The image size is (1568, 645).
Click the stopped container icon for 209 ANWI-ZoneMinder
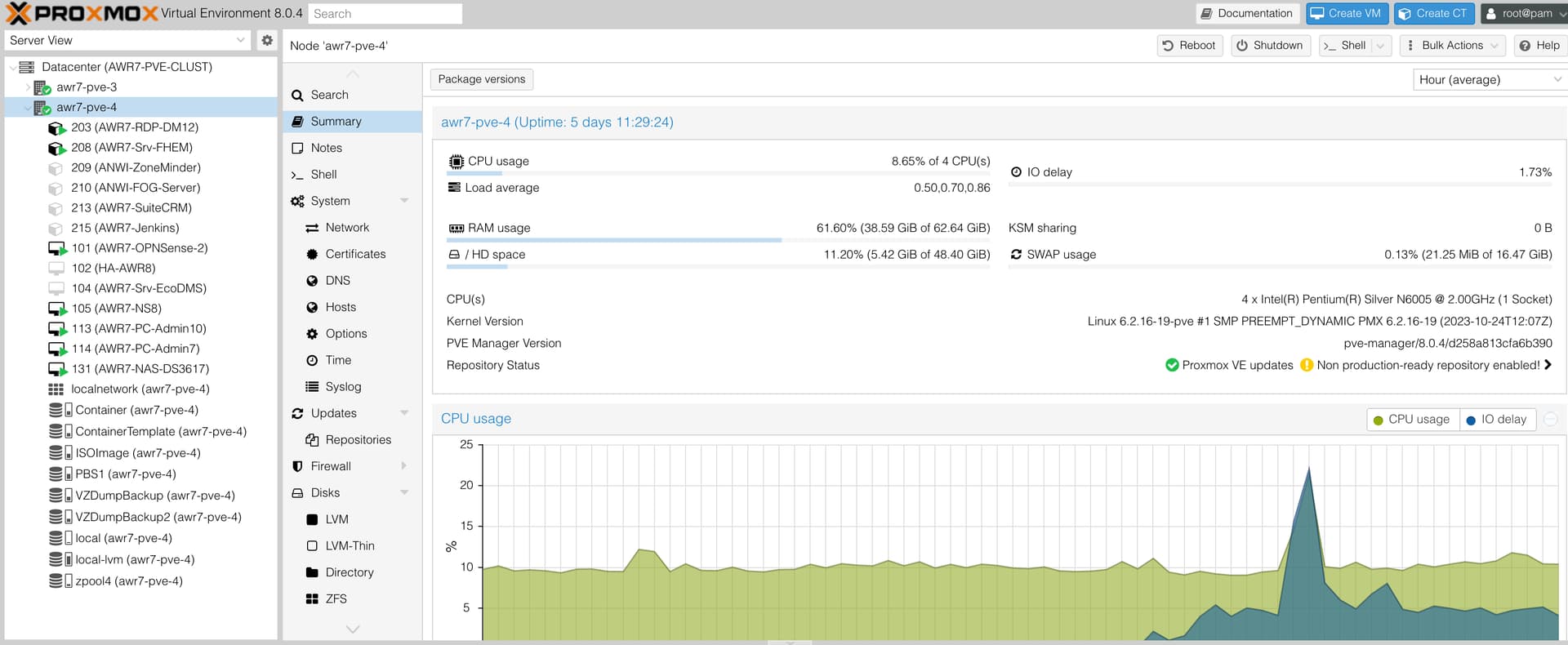(56, 168)
